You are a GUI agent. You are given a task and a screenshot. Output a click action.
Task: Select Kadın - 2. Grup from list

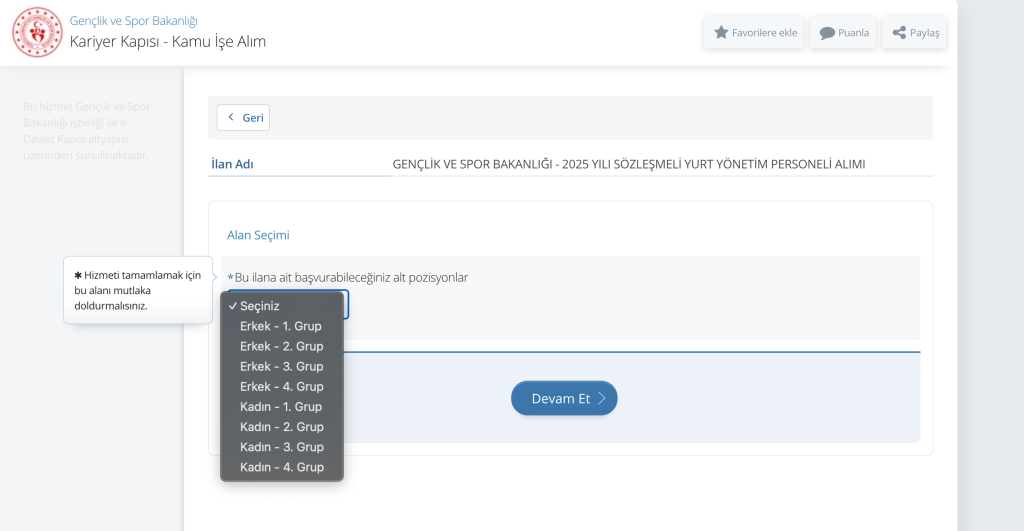click(281, 427)
